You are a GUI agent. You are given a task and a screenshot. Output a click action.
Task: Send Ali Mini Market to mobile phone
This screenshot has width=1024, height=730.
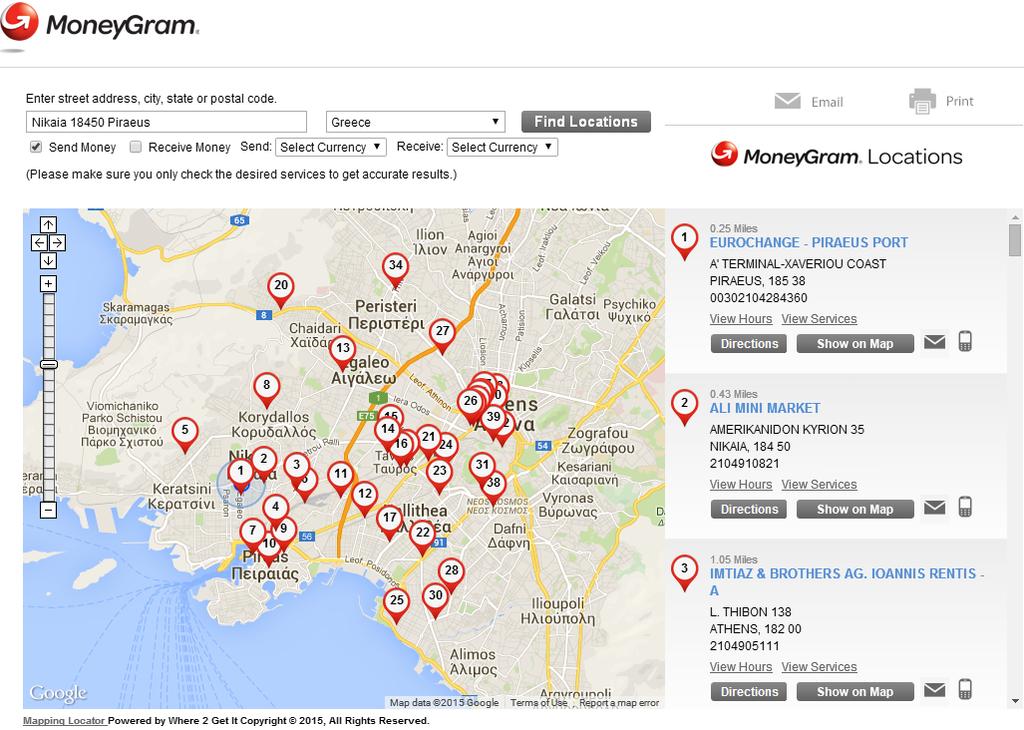click(x=965, y=507)
